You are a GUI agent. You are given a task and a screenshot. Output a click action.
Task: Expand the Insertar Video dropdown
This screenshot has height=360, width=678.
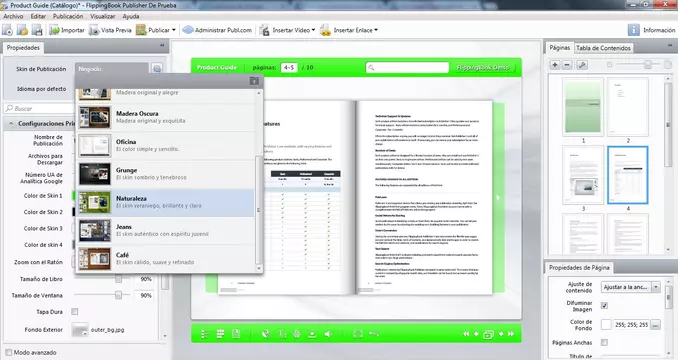coord(313,30)
